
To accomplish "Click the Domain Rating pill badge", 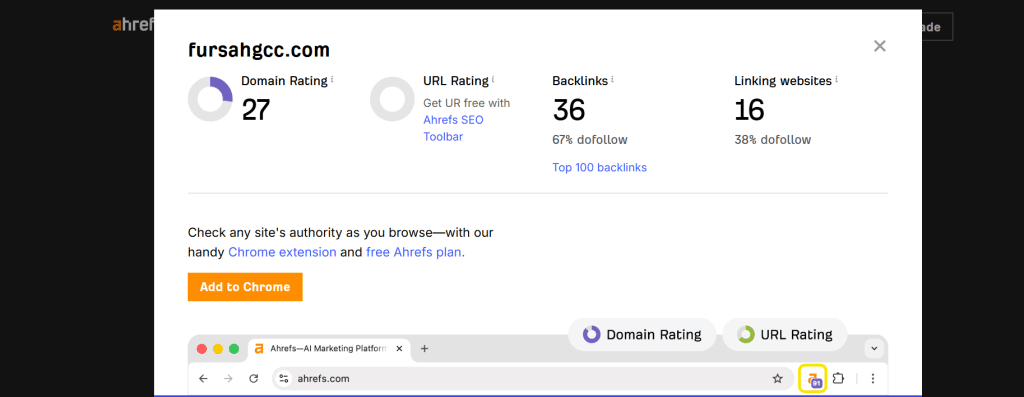I will 642,334.
